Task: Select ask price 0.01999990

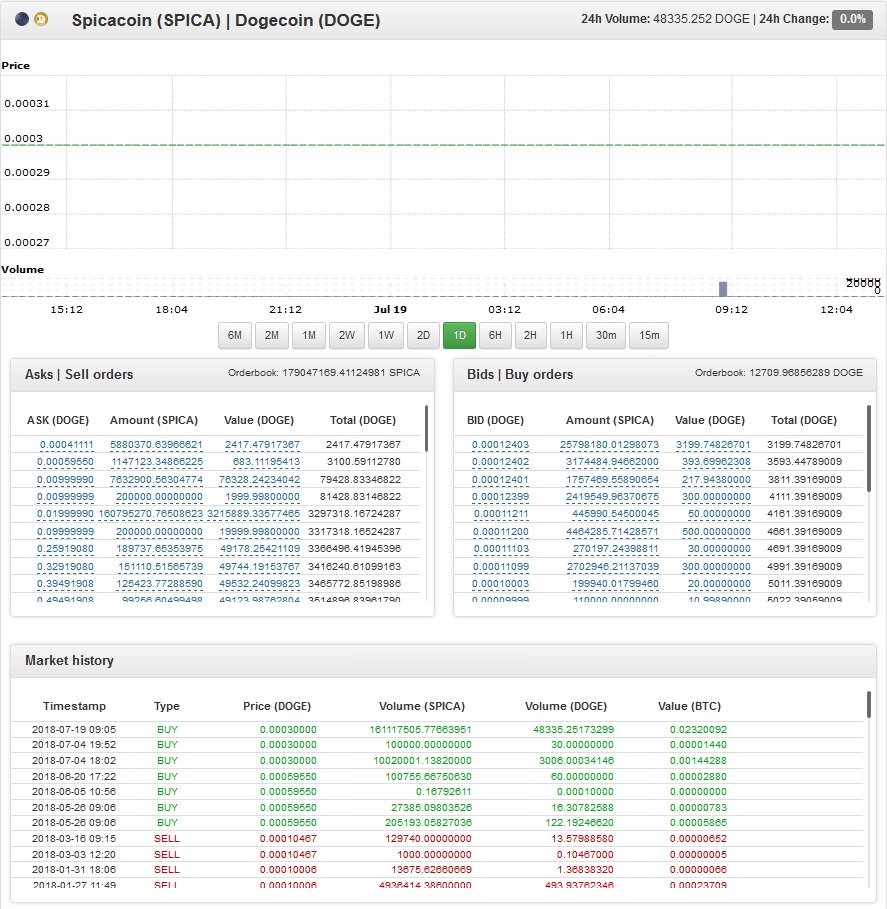Action: pos(66,514)
